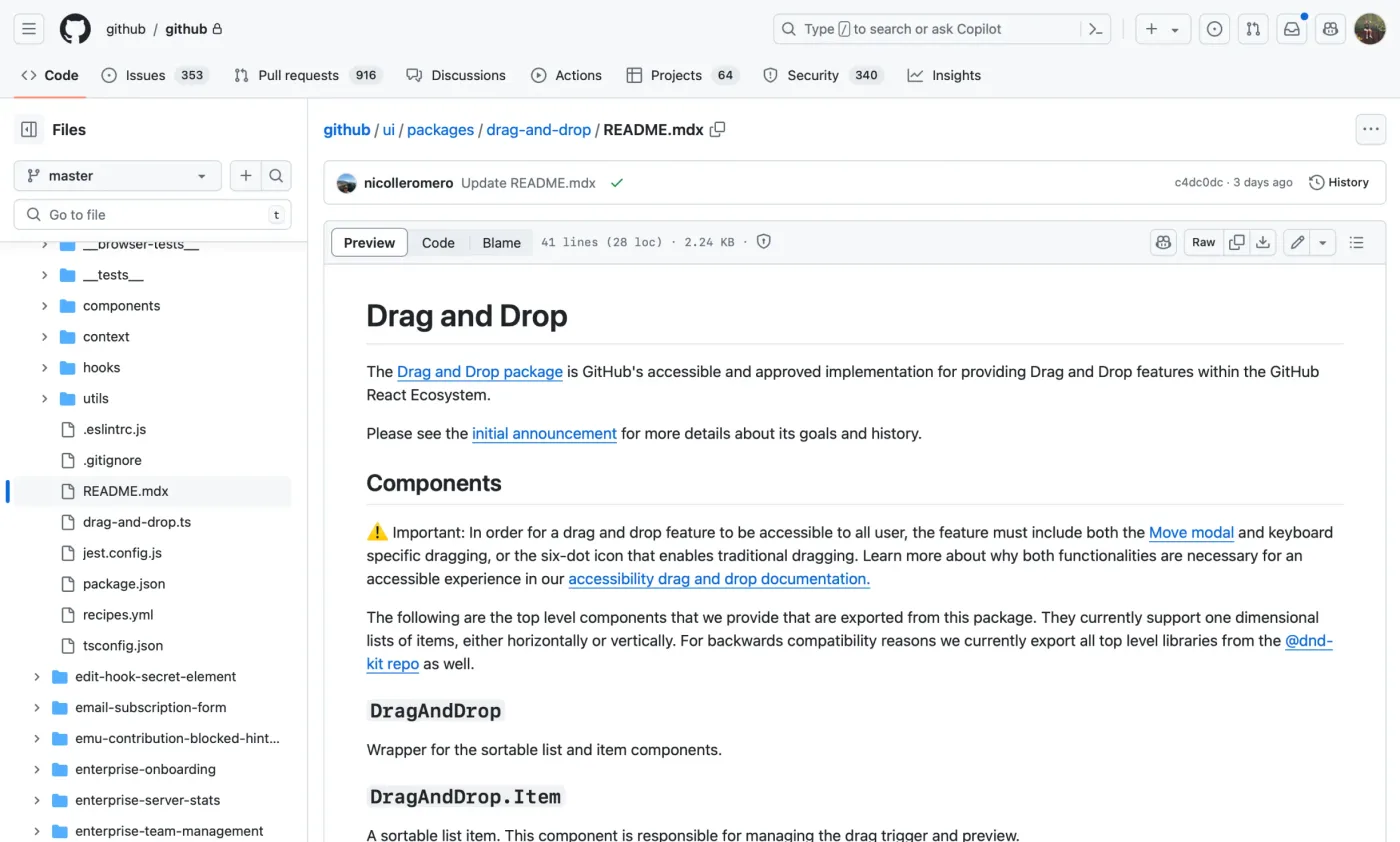The height and width of the screenshot is (842, 1400).
Task: Open more edit options dropdown arrow
Action: (x=1323, y=242)
